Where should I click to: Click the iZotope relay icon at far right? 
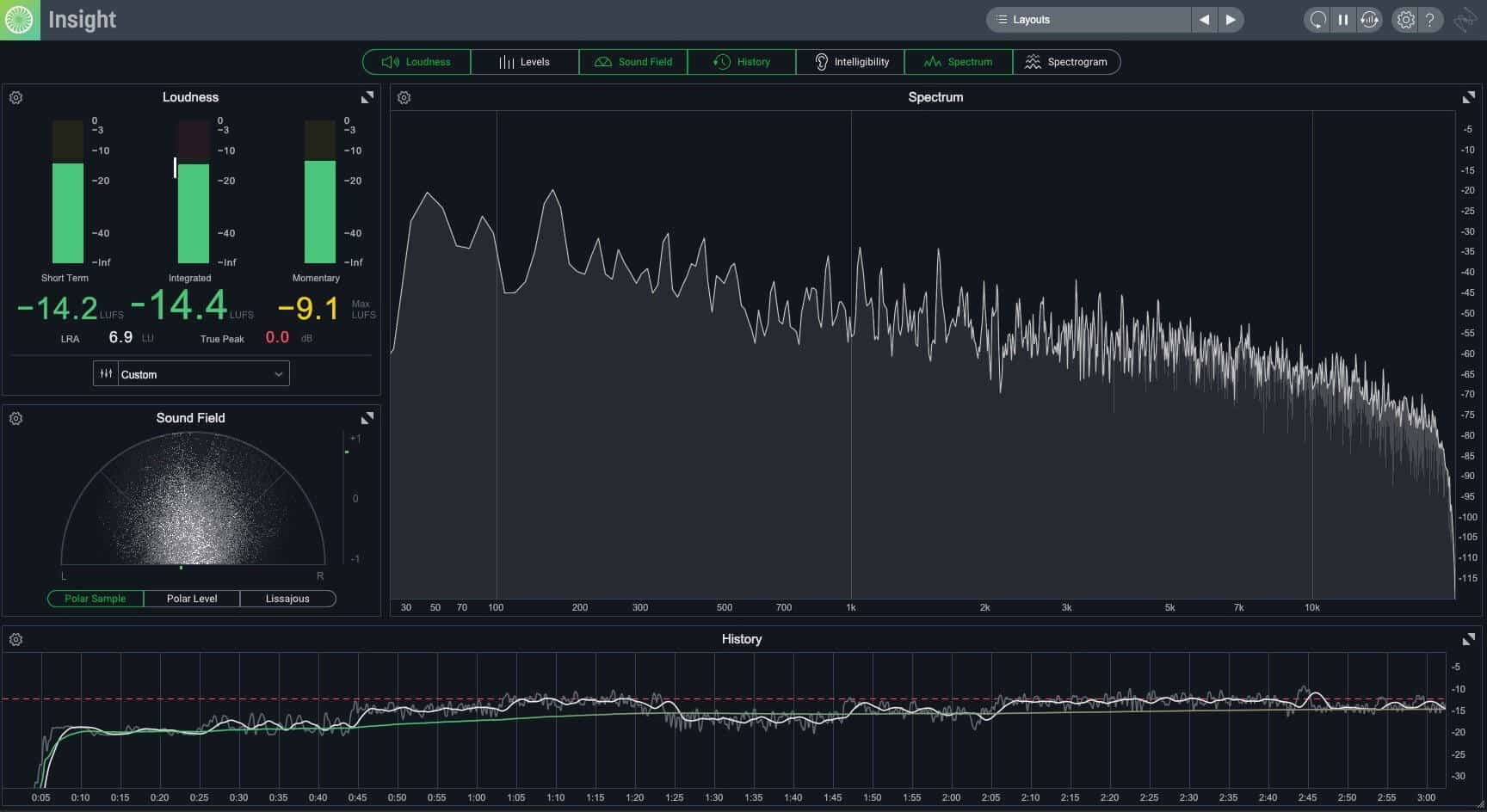[x=1465, y=20]
